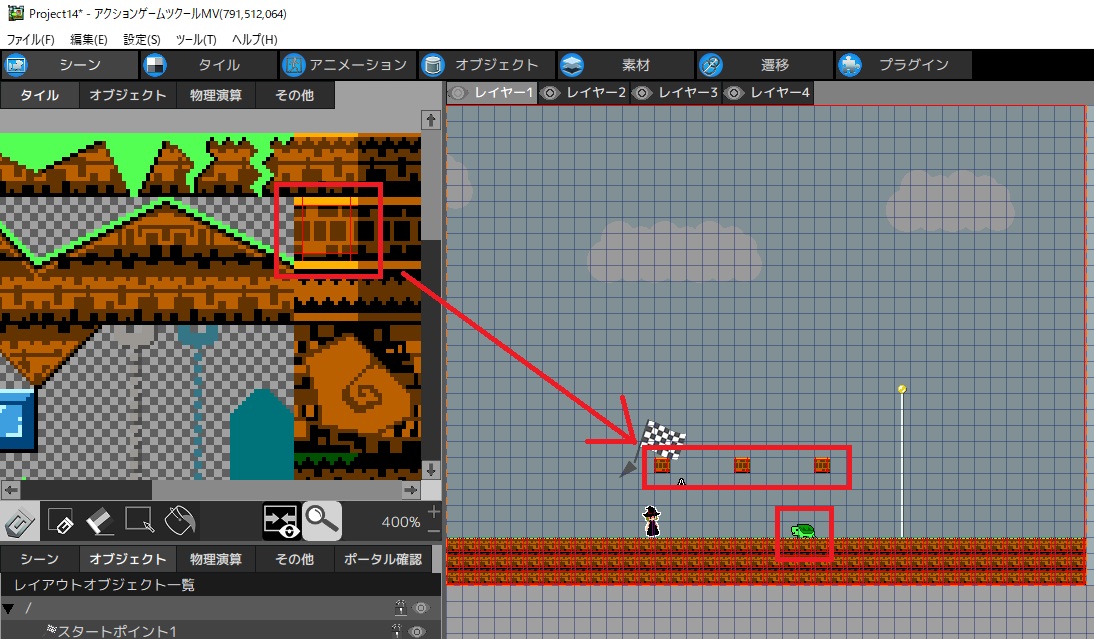Pick the teal arch tile in palette

point(262,435)
